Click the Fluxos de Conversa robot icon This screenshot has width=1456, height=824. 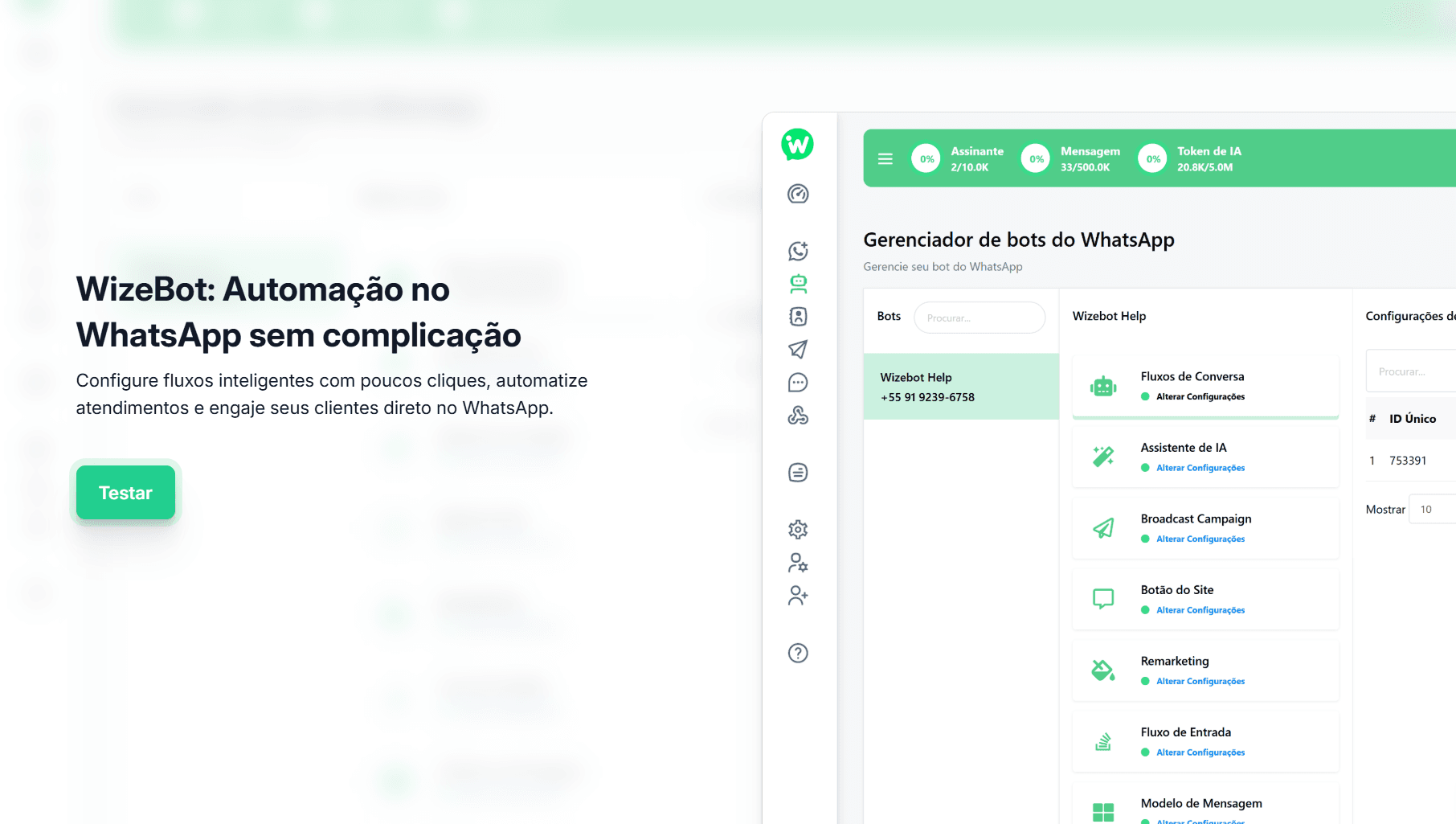pyautogui.click(x=1103, y=386)
